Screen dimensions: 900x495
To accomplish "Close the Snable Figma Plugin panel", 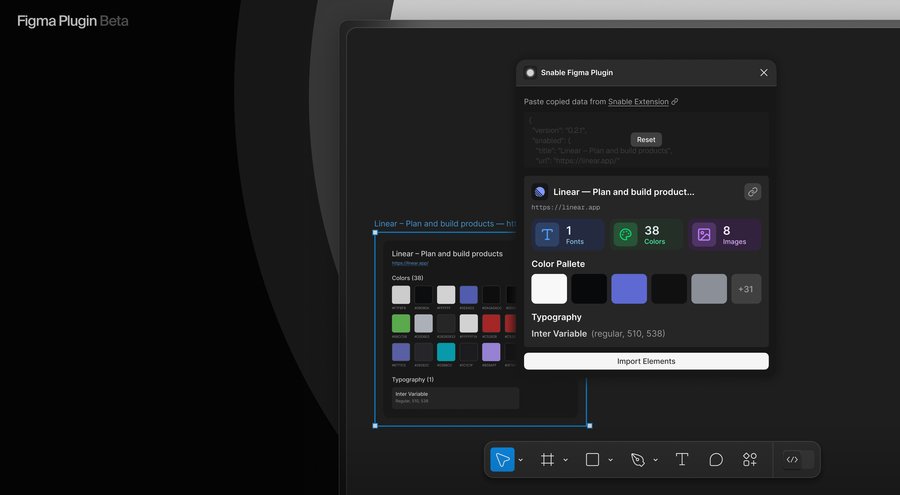I will pyautogui.click(x=763, y=72).
